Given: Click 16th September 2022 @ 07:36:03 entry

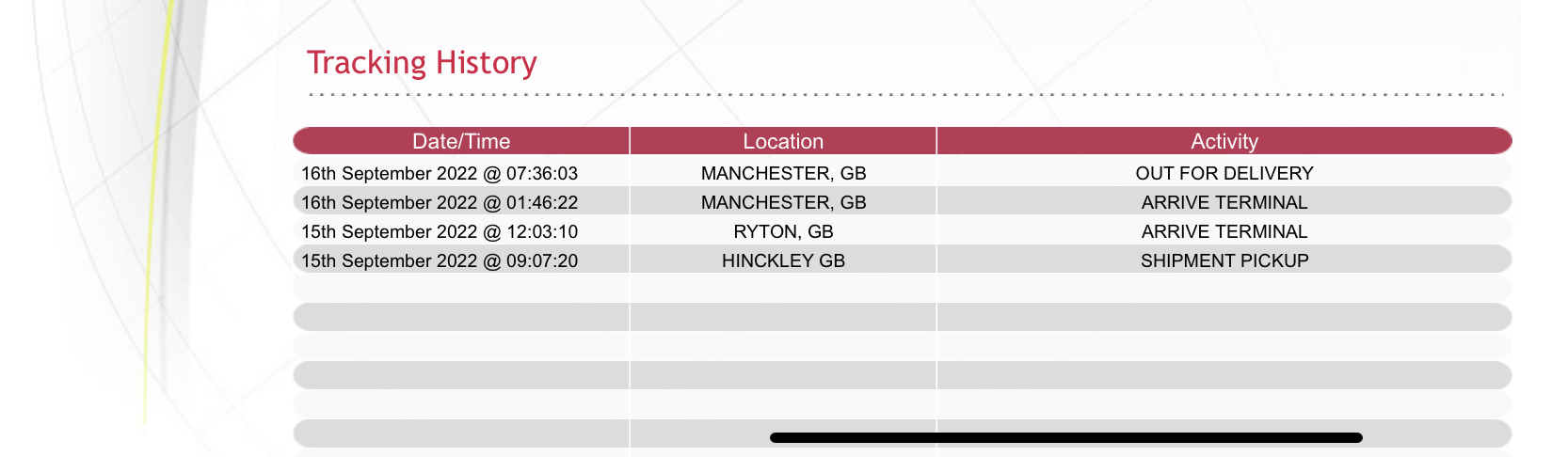Looking at the screenshot, I should pyautogui.click(x=440, y=173).
